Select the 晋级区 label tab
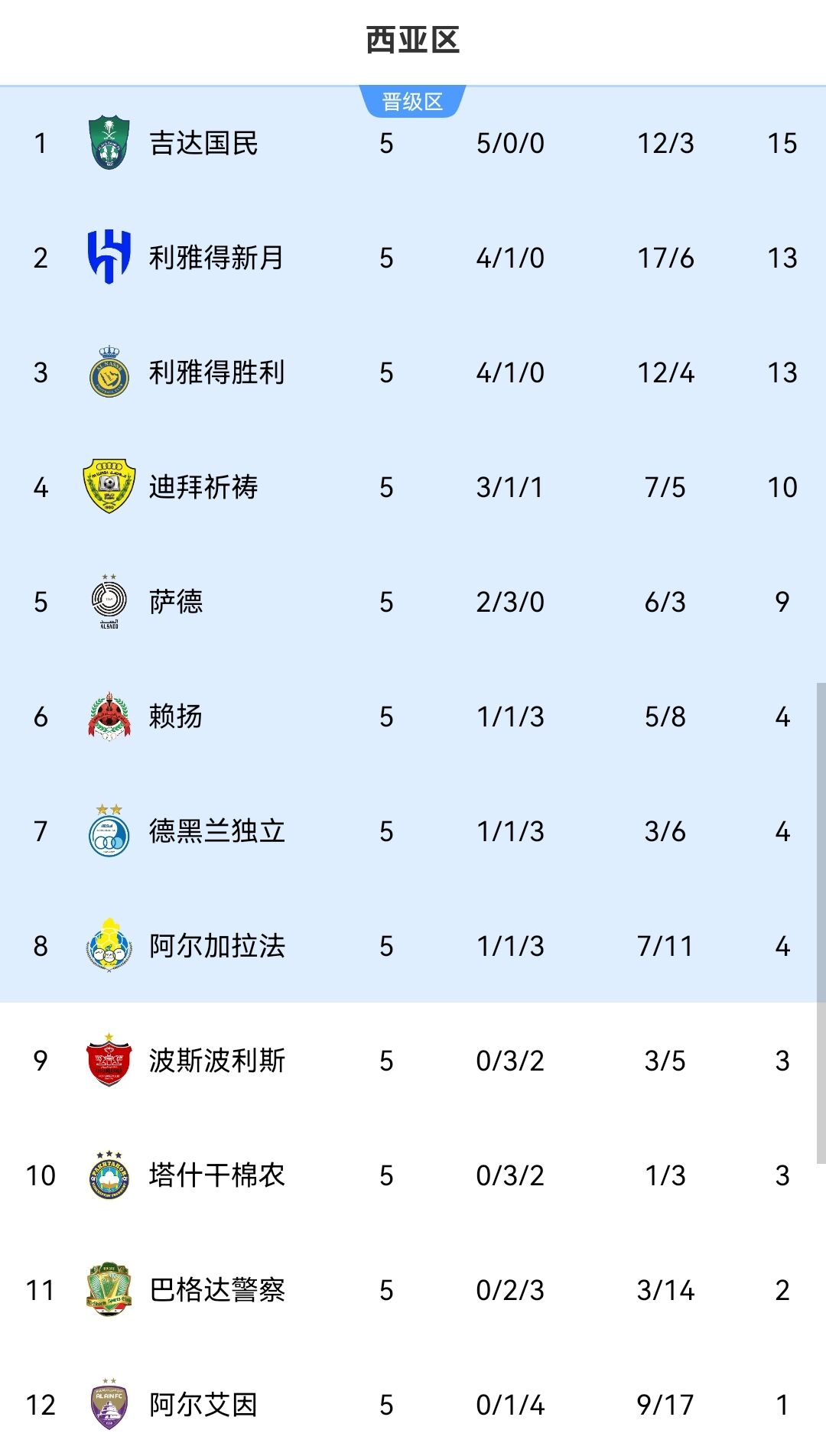 coord(412,102)
